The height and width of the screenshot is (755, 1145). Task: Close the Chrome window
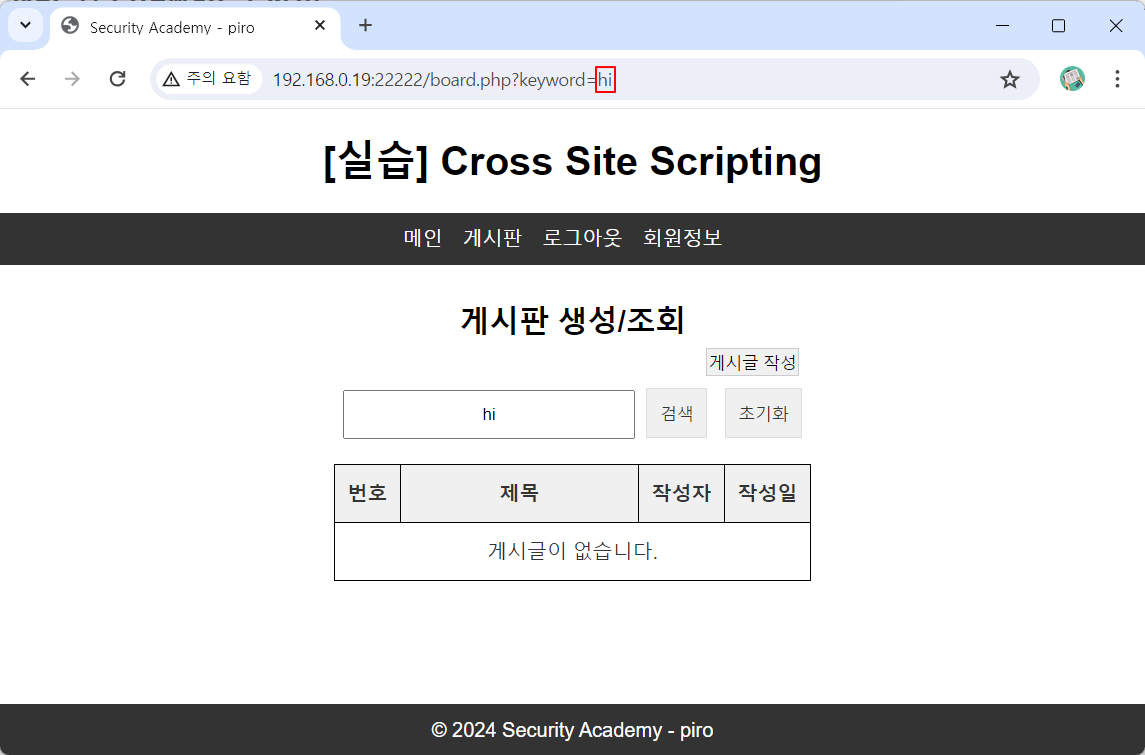coord(1116,26)
